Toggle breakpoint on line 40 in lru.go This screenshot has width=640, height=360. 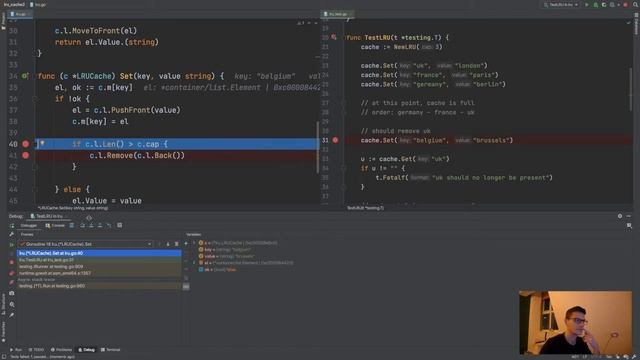26,144
